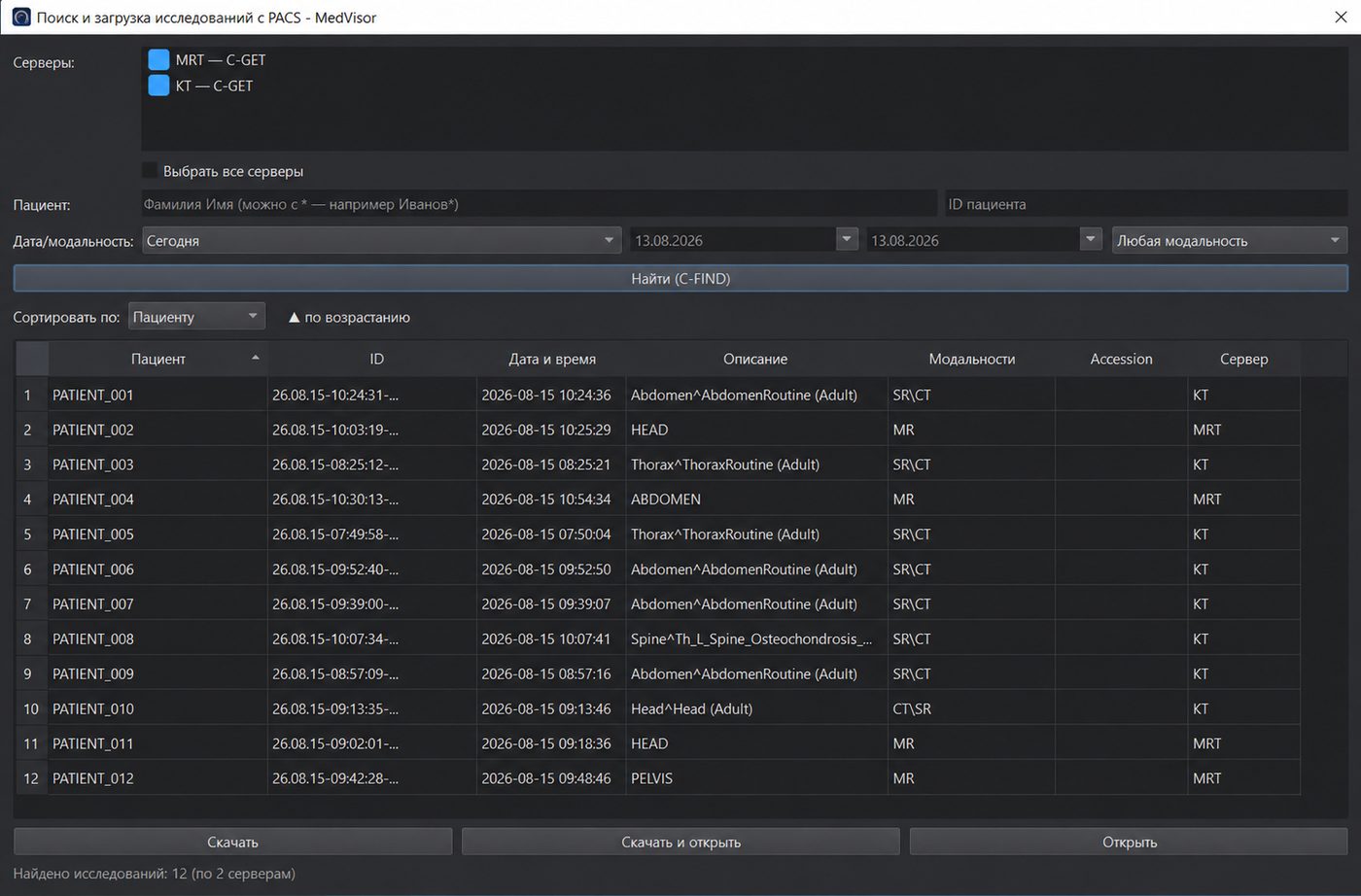1361x896 pixels.
Task: Click the 'CT\SR' modality cell
Action: pyautogui.click(x=971, y=709)
